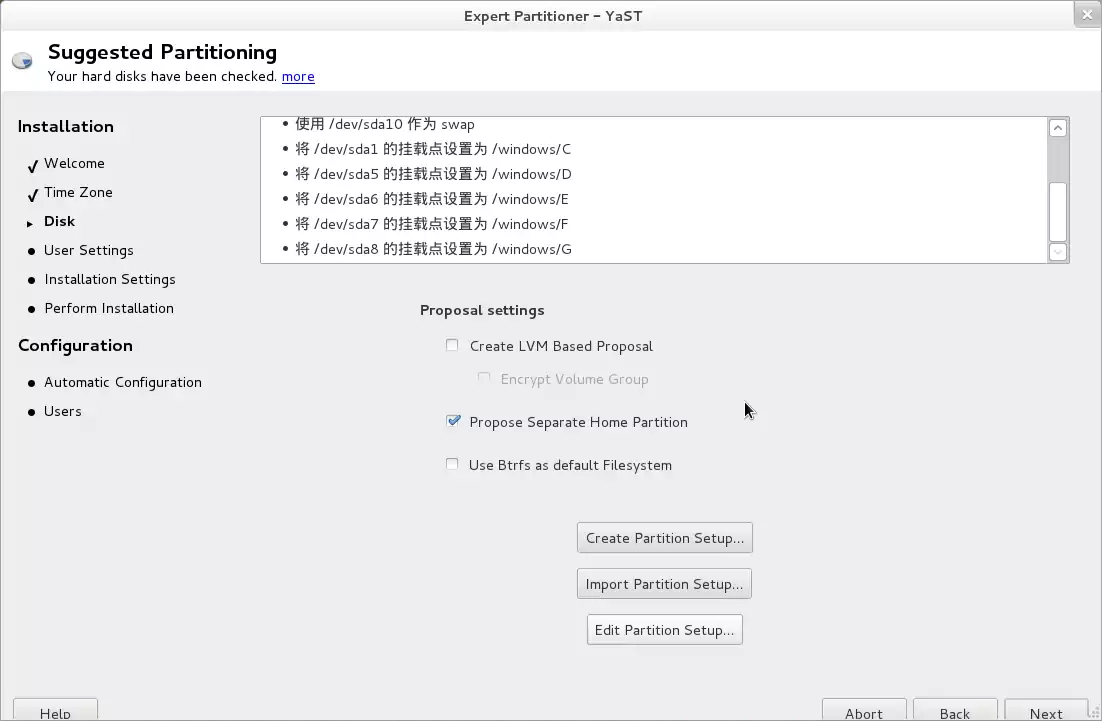Click Import Partition Setup button
The height and width of the screenshot is (721, 1102).
point(664,584)
